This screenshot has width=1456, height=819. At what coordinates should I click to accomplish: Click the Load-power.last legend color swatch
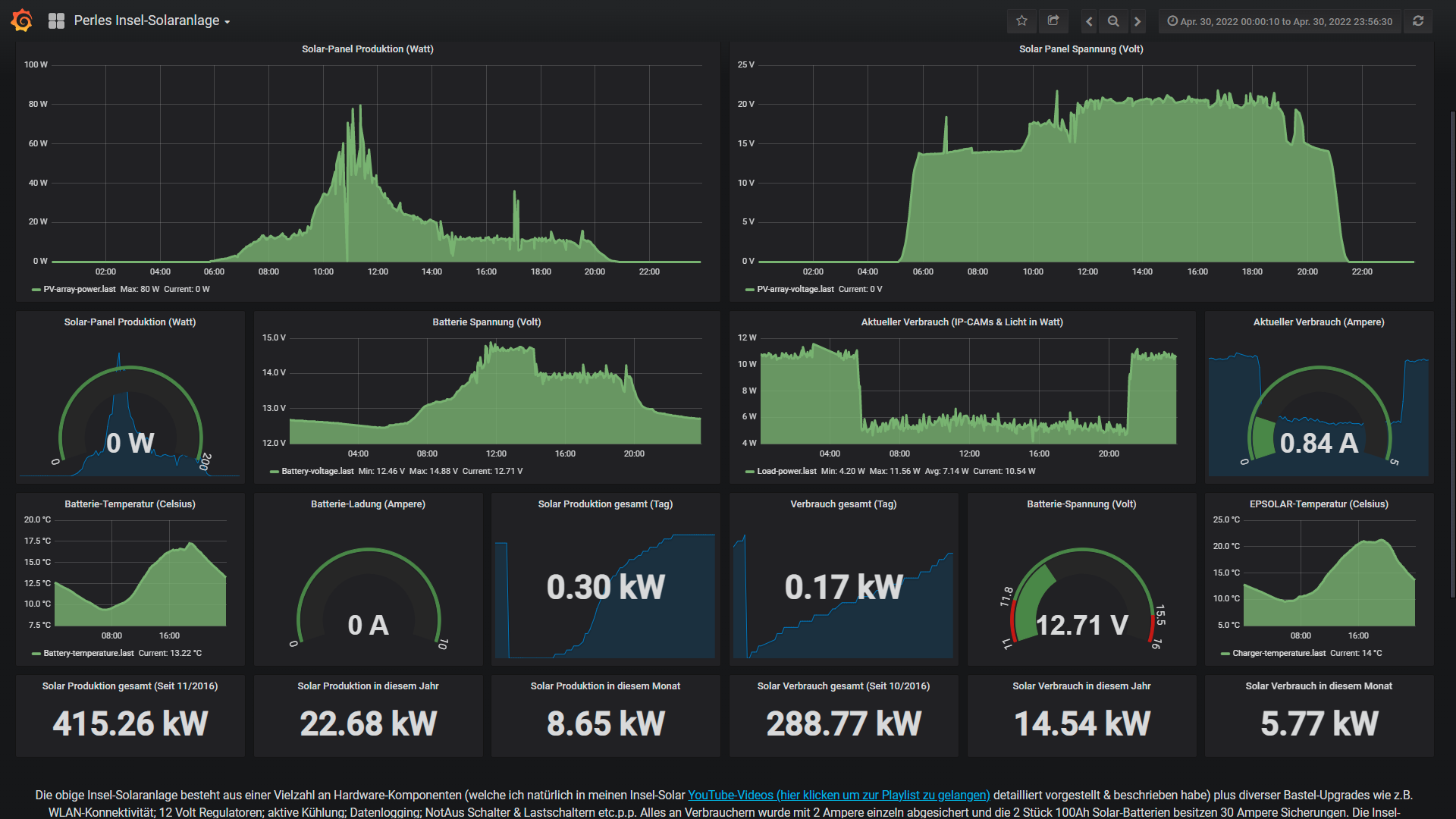tap(749, 472)
